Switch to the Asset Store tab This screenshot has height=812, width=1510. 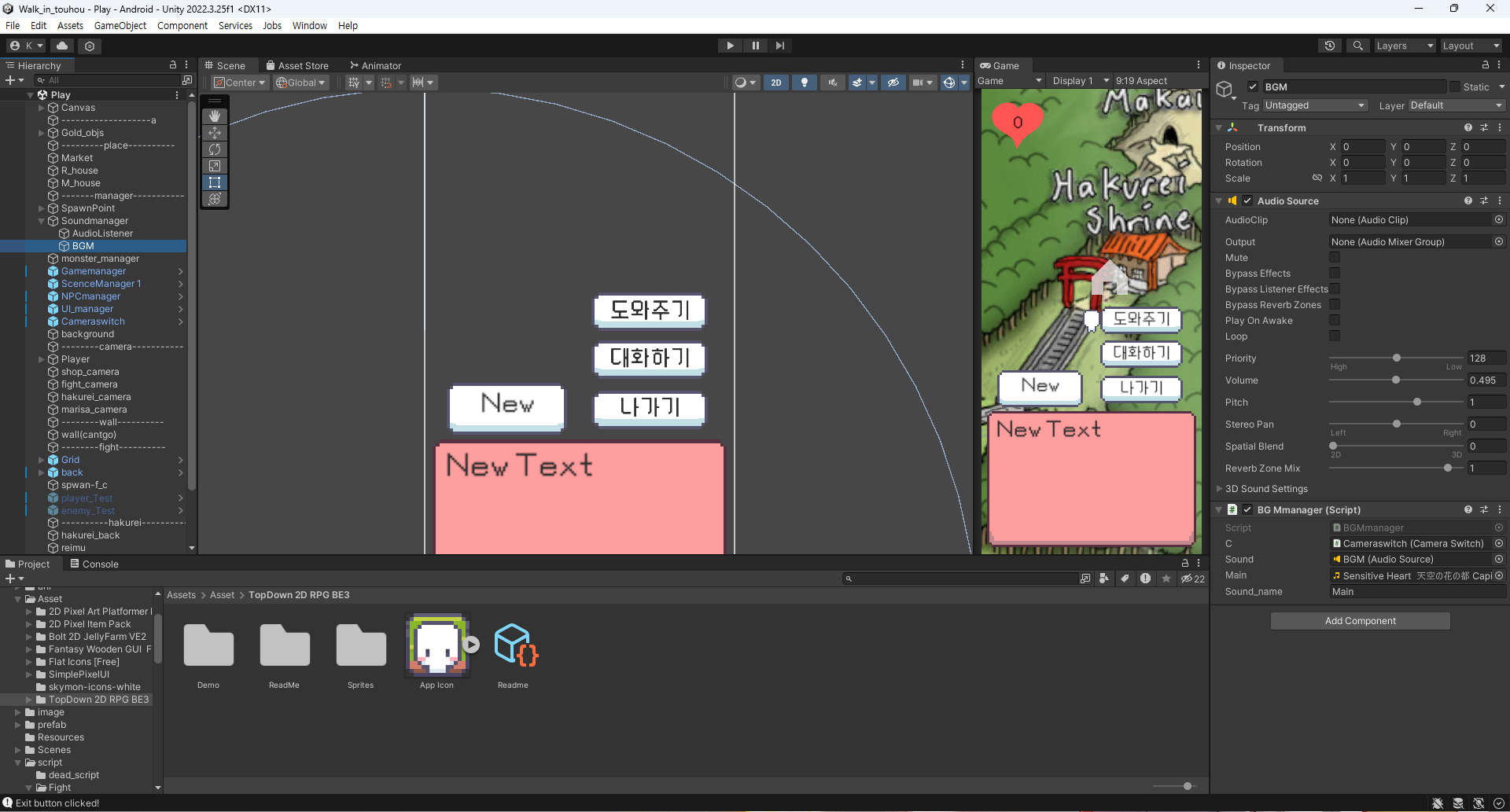[x=297, y=66]
